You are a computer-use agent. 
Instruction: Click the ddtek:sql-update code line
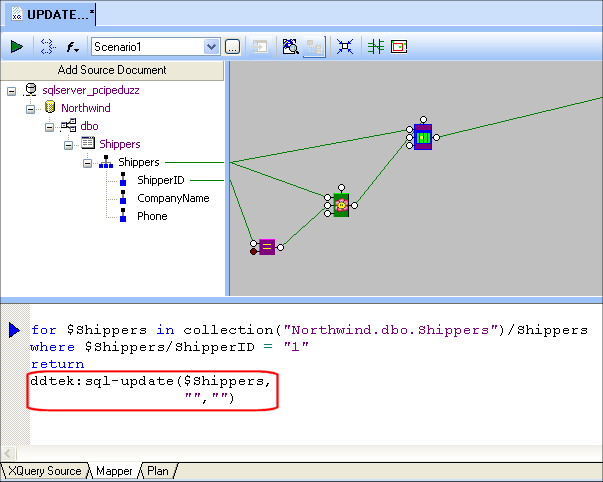151,381
